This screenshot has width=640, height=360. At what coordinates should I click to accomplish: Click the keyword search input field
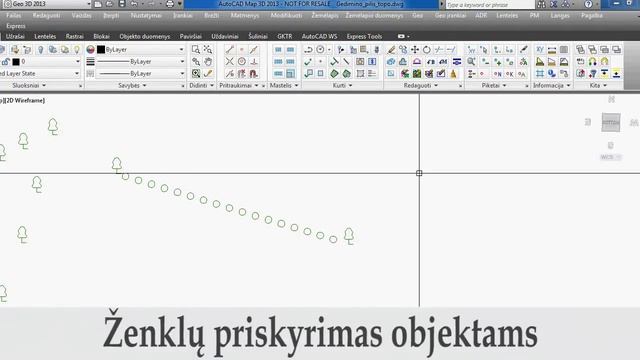tap(489, 4)
